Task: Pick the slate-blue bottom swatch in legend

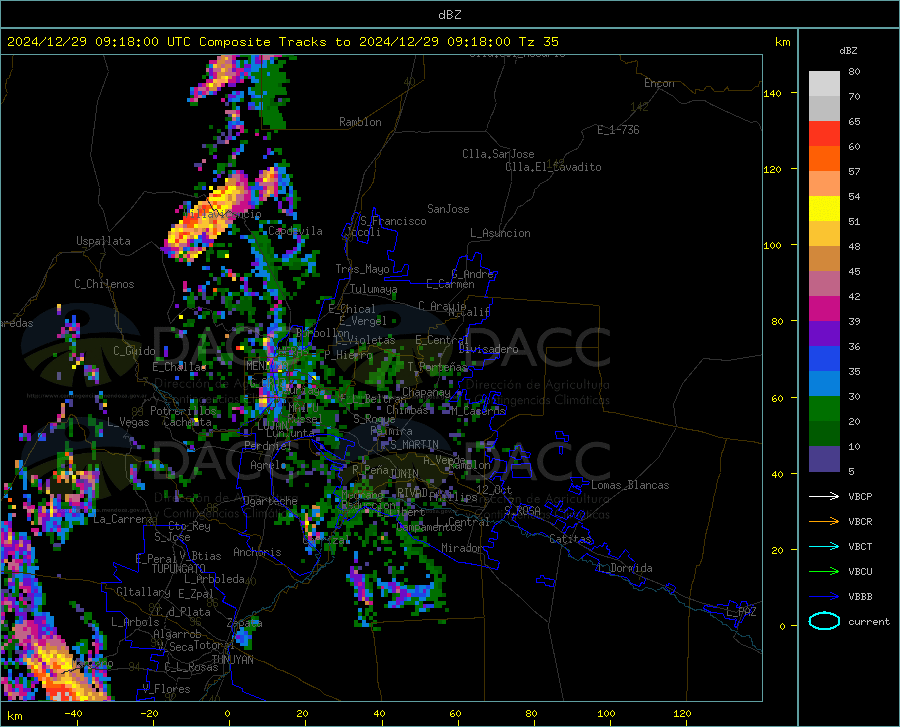Action: click(x=824, y=458)
